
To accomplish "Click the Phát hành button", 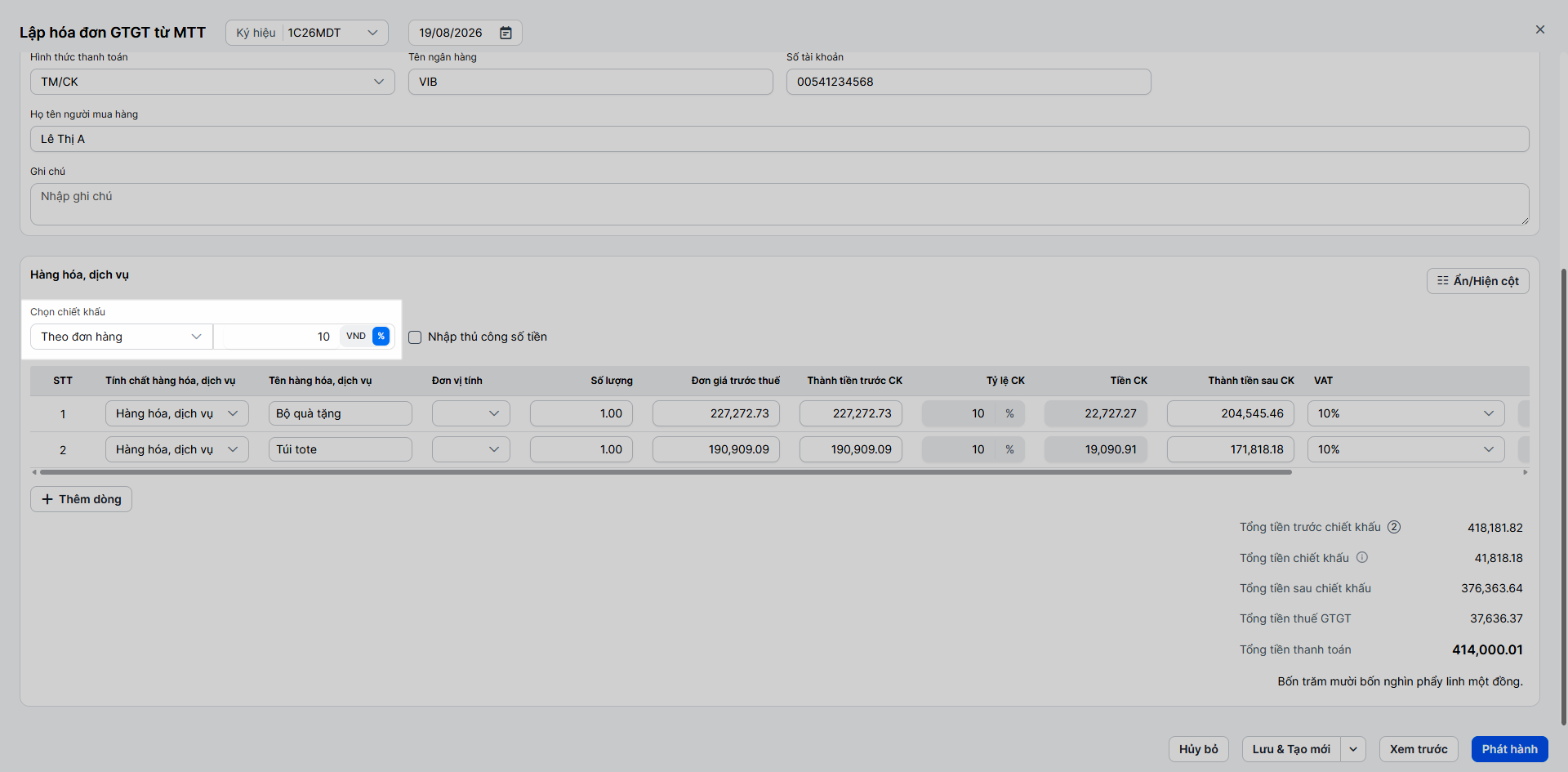I will click(x=1510, y=749).
